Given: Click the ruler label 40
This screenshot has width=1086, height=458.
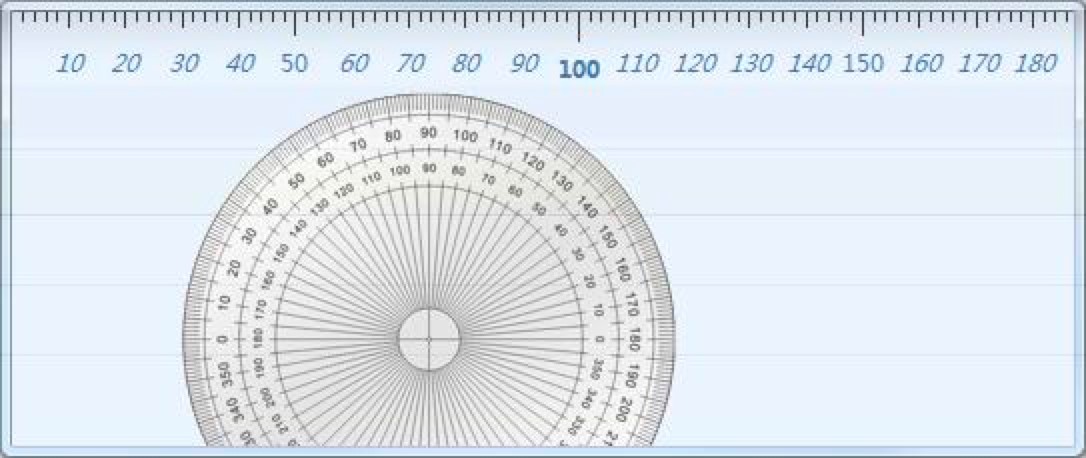Looking at the screenshot, I should 240,64.
